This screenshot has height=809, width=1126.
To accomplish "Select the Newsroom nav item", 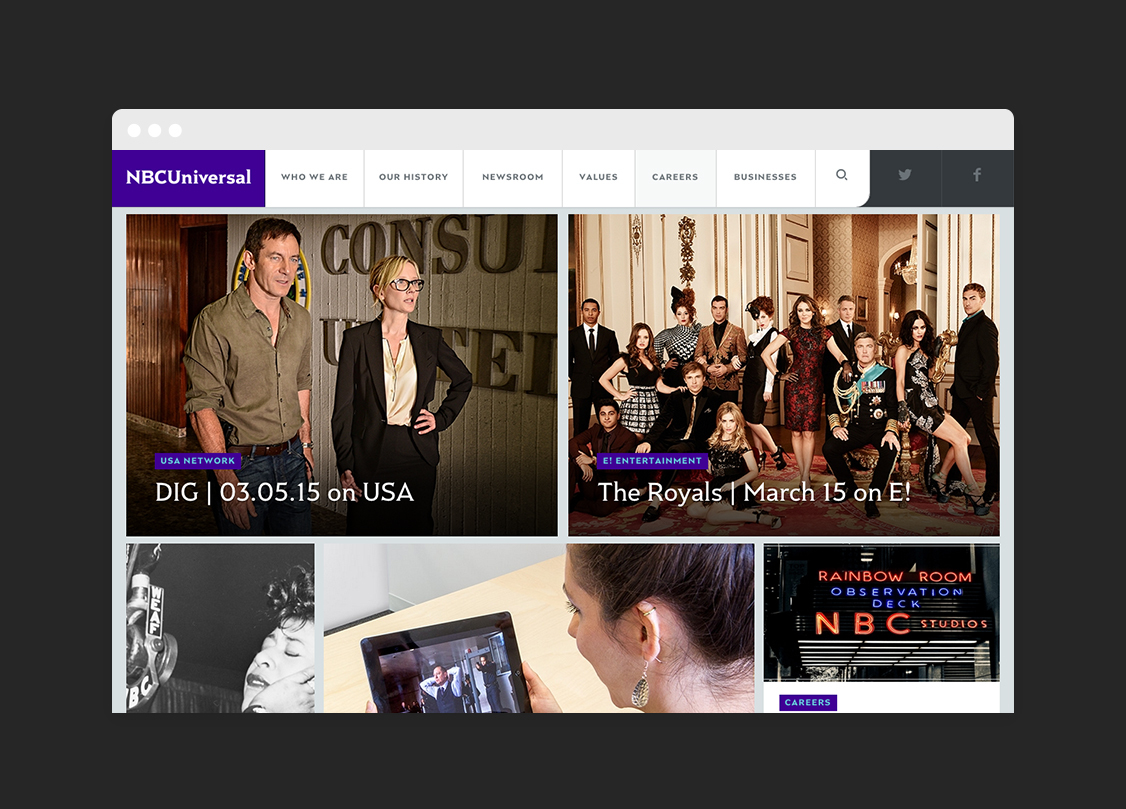I will pyautogui.click(x=512, y=177).
